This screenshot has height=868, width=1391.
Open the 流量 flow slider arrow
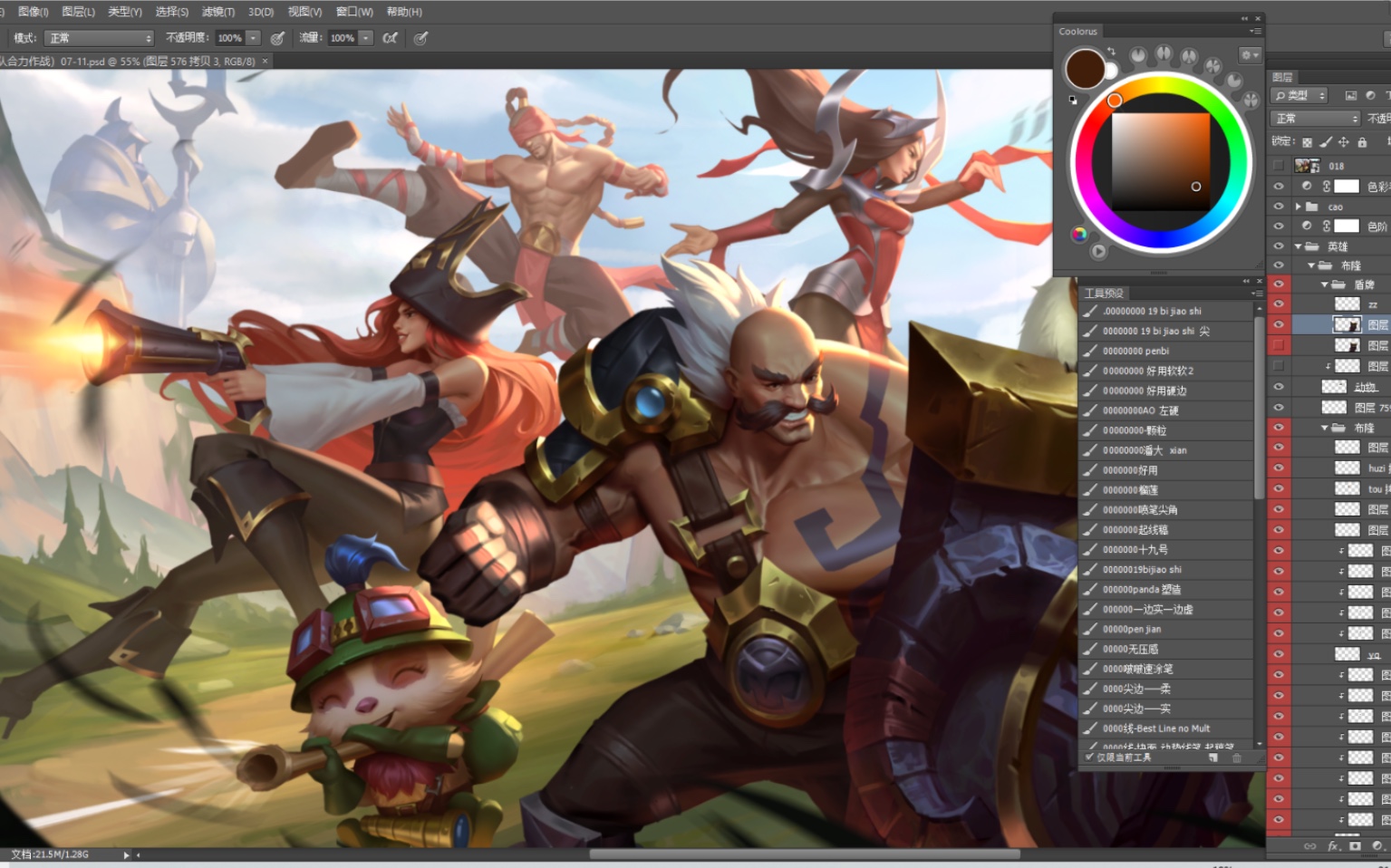pos(365,38)
